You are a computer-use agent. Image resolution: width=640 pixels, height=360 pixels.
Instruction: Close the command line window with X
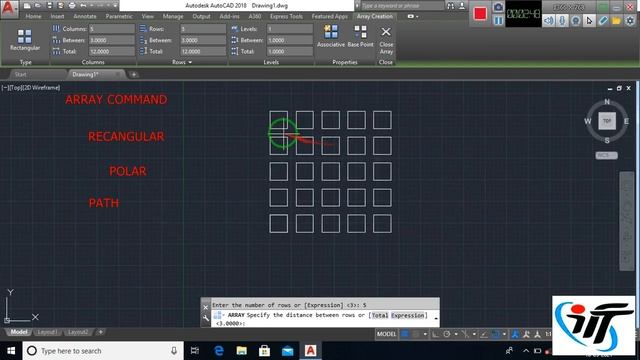(x=205, y=307)
